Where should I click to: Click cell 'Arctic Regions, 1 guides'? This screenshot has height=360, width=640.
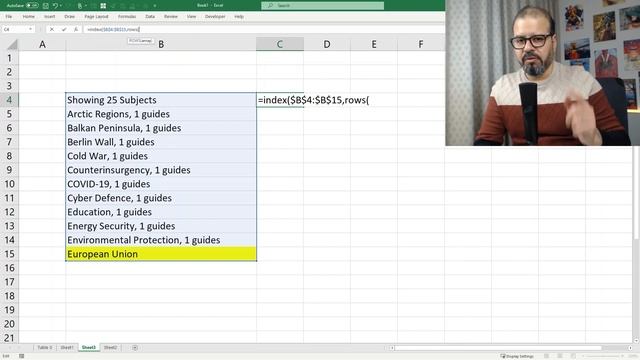161,114
